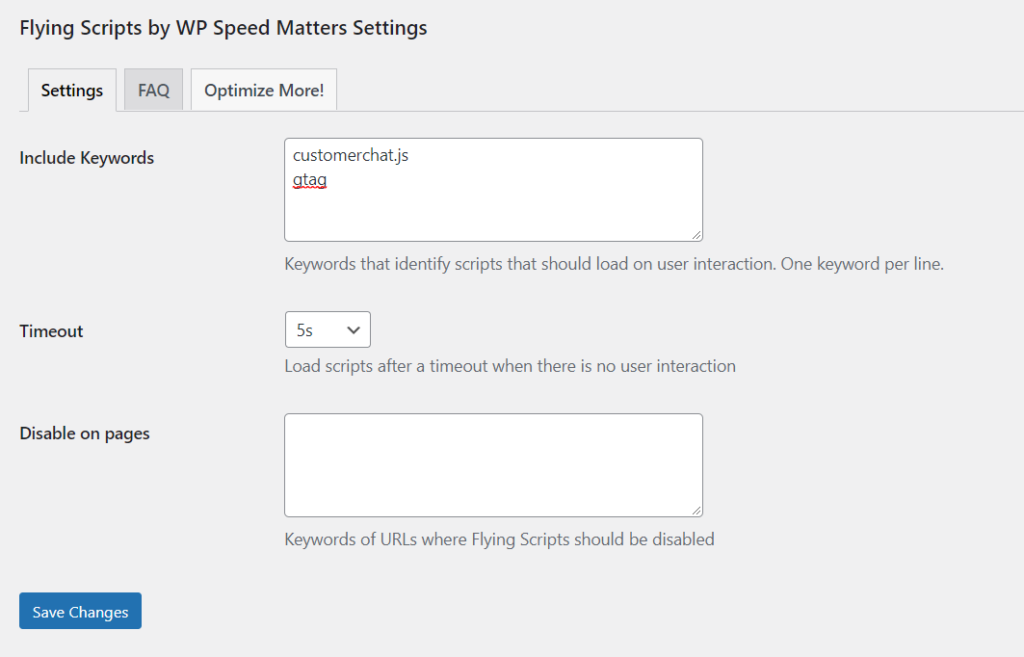1024x657 pixels.
Task: Click the 'Load scripts after a timeout' description
Action: point(510,366)
